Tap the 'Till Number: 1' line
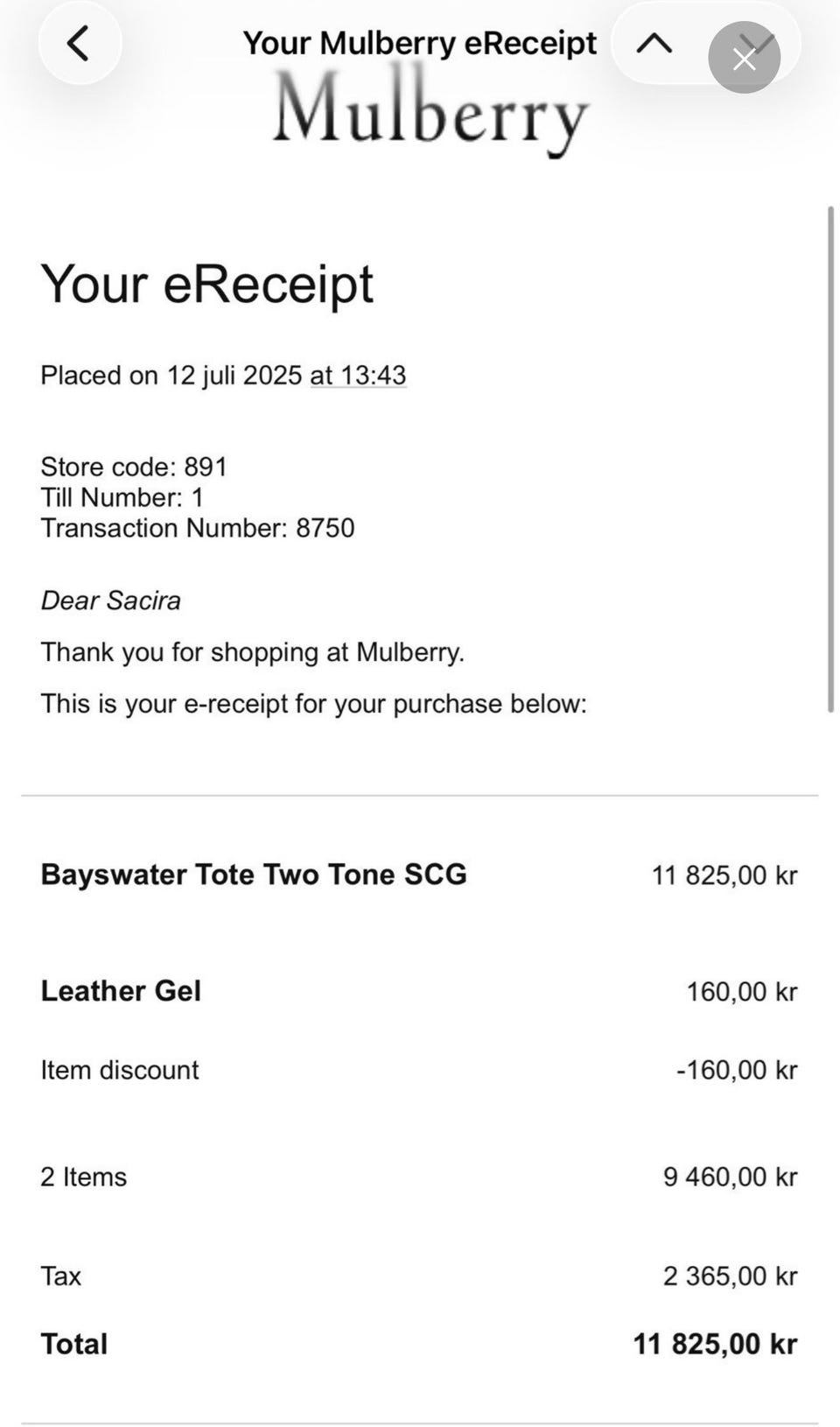 tap(122, 497)
